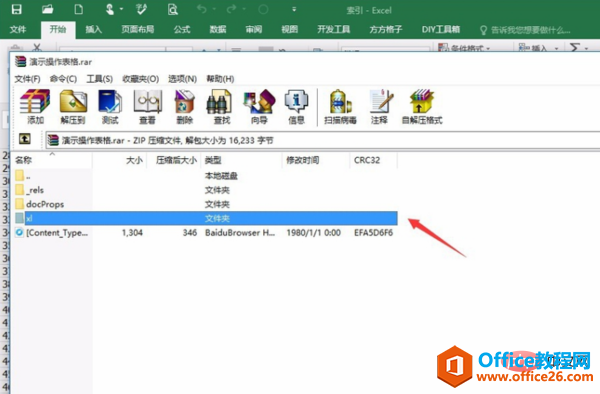Sort by 大小 column header
Image resolution: width=600 pixels, height=394 pixels.
pyautogui.click(x=119, y=160)
